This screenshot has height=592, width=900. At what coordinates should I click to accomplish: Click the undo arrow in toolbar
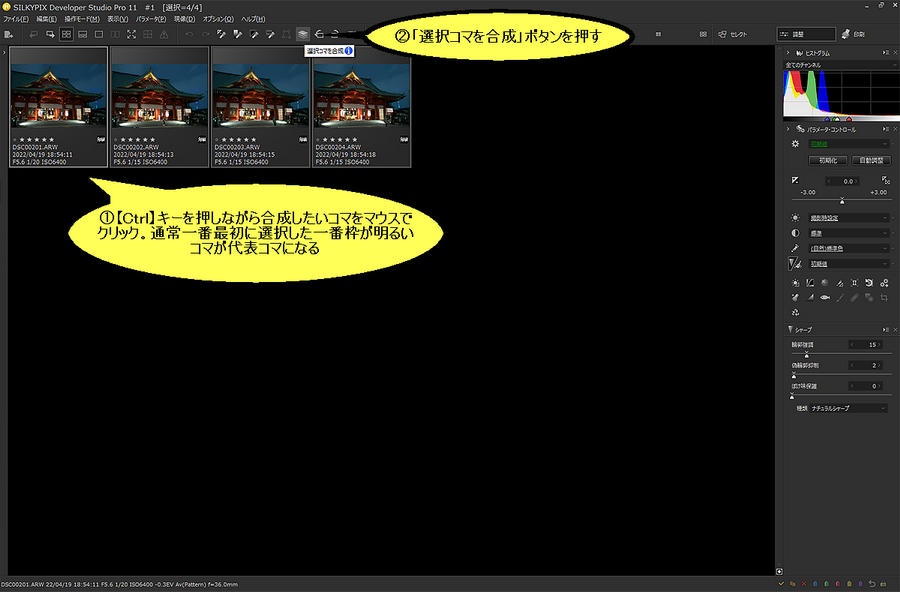coord(190,34)
